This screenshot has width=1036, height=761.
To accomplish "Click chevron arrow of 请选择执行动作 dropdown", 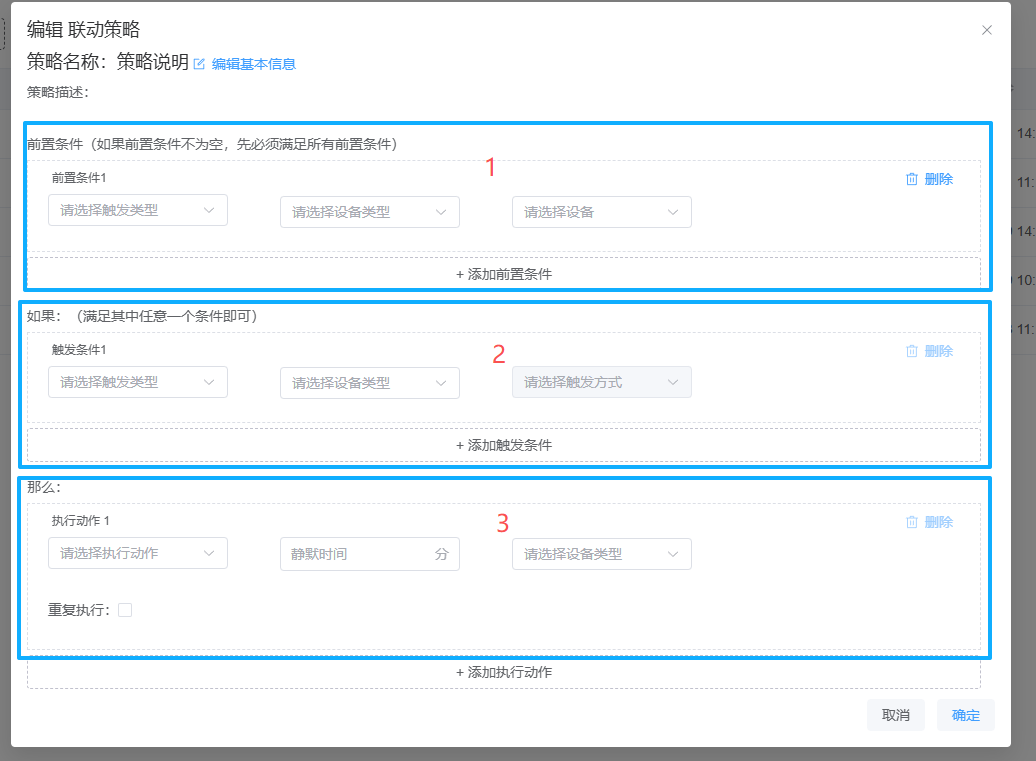I will click(209, 553).
